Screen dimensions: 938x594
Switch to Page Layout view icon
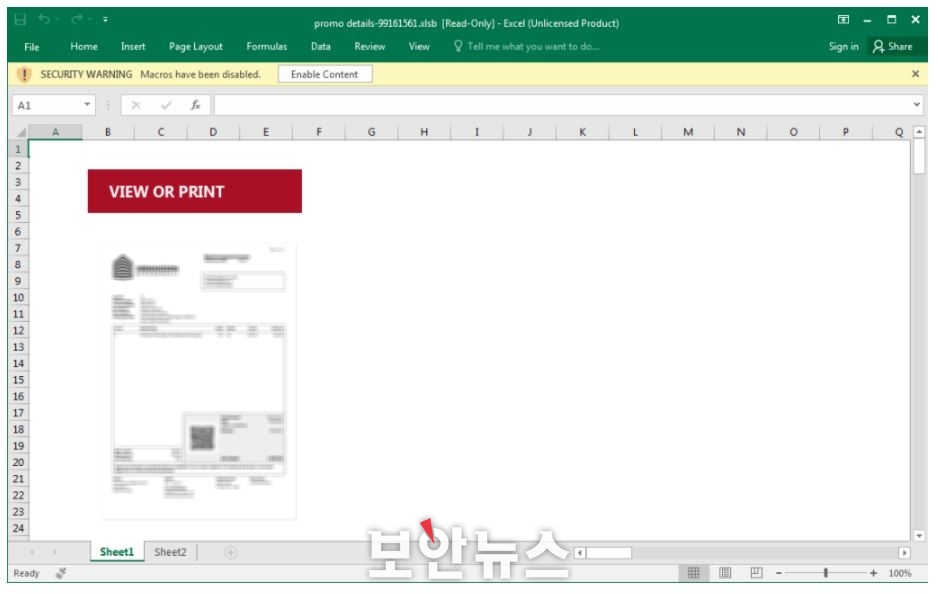pos(726,574)
